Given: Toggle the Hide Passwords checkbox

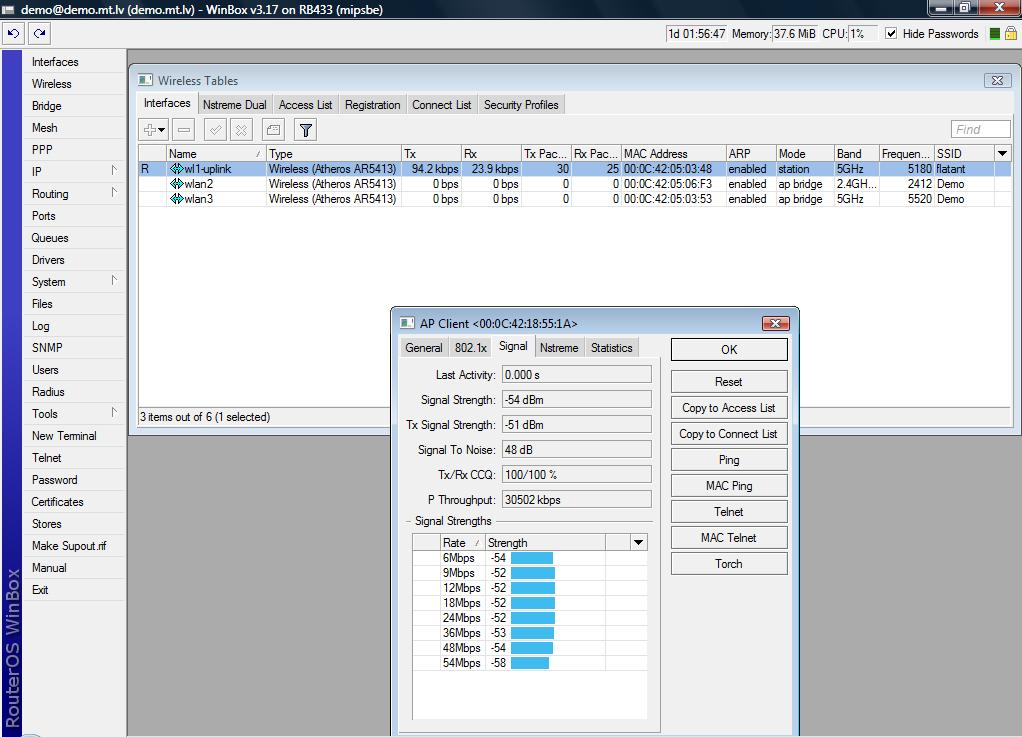Looking at the screenshot, I should pos(891,33).
